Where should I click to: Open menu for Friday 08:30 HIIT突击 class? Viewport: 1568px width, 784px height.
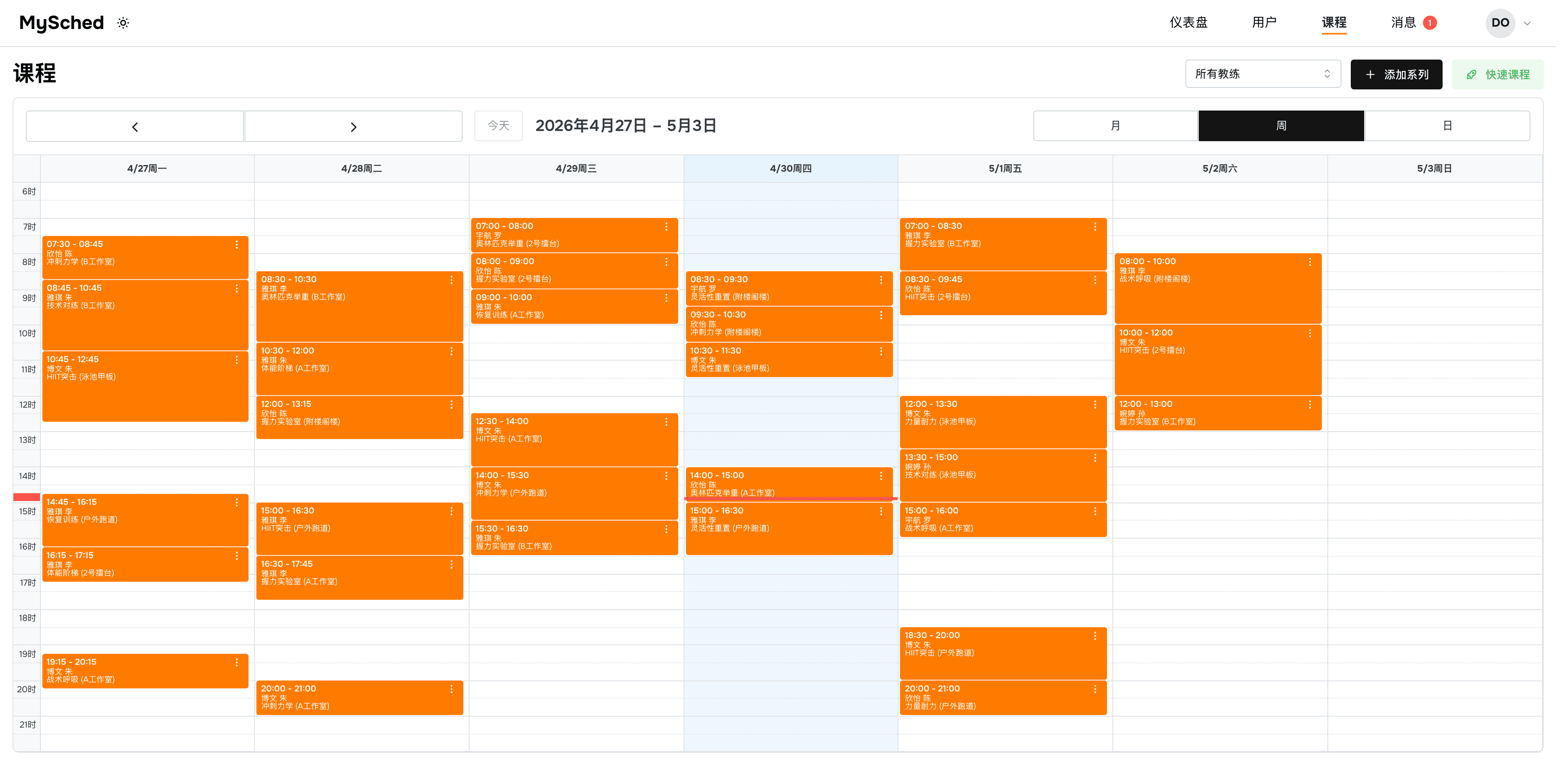pyautogui.click(x=1096, y=280)
